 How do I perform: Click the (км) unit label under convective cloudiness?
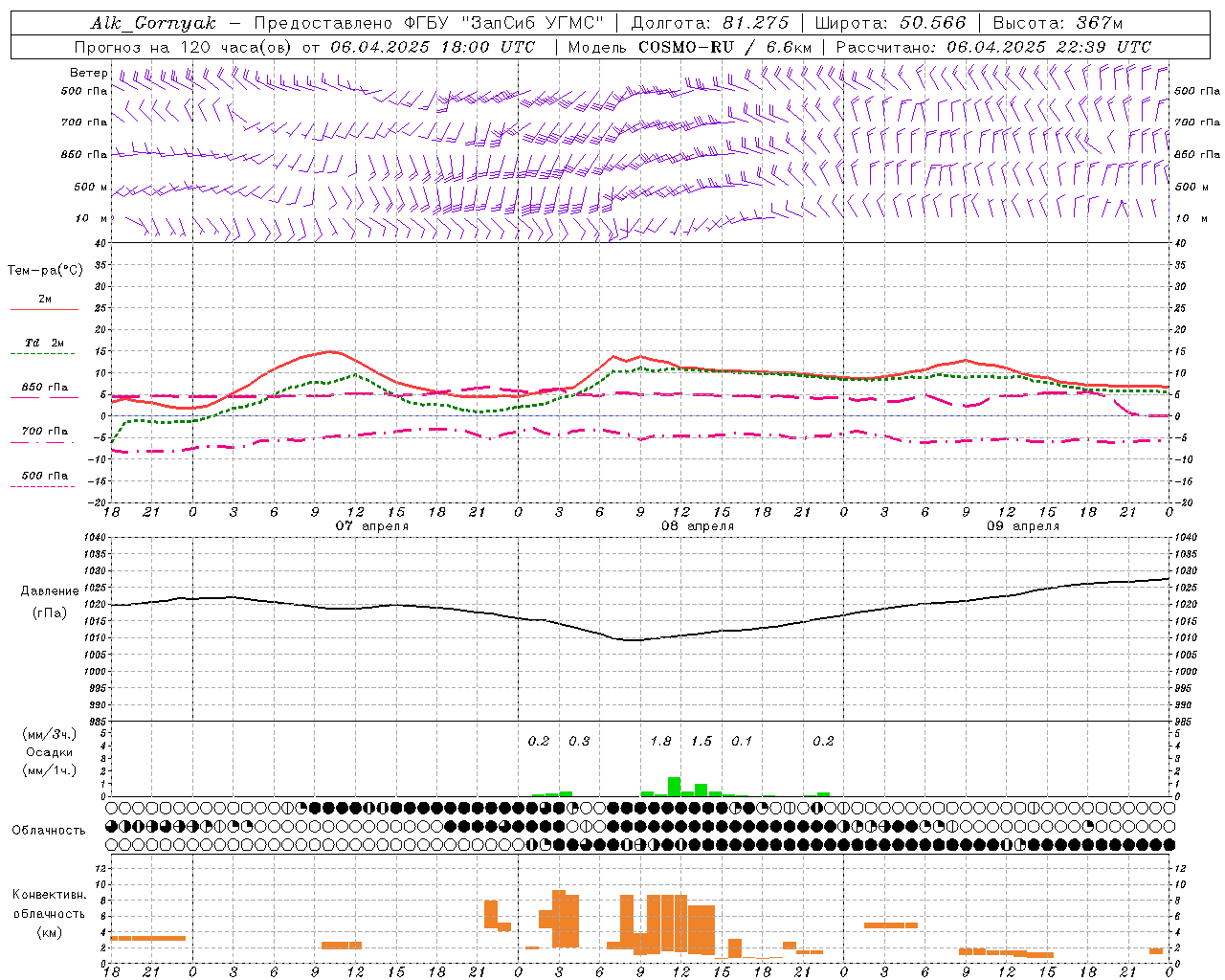49,932
